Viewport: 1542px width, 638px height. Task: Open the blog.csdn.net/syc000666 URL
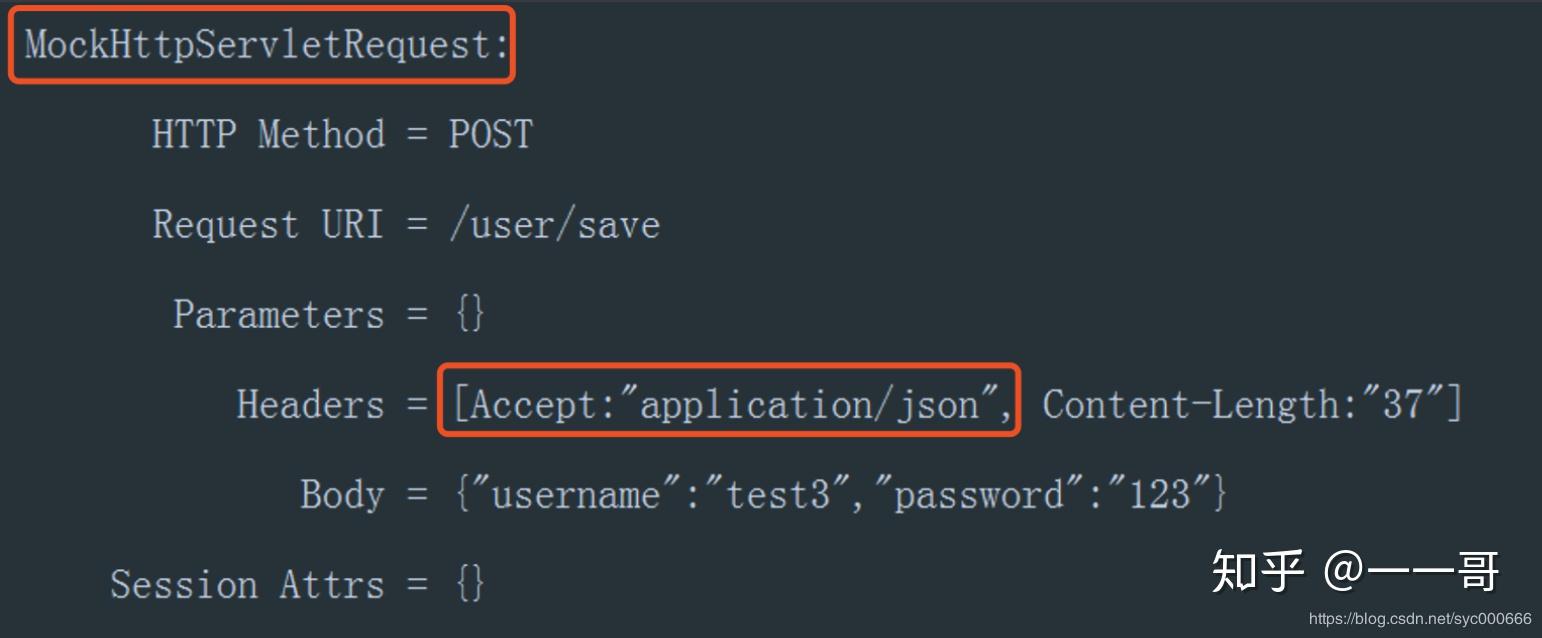(1420, 619)
